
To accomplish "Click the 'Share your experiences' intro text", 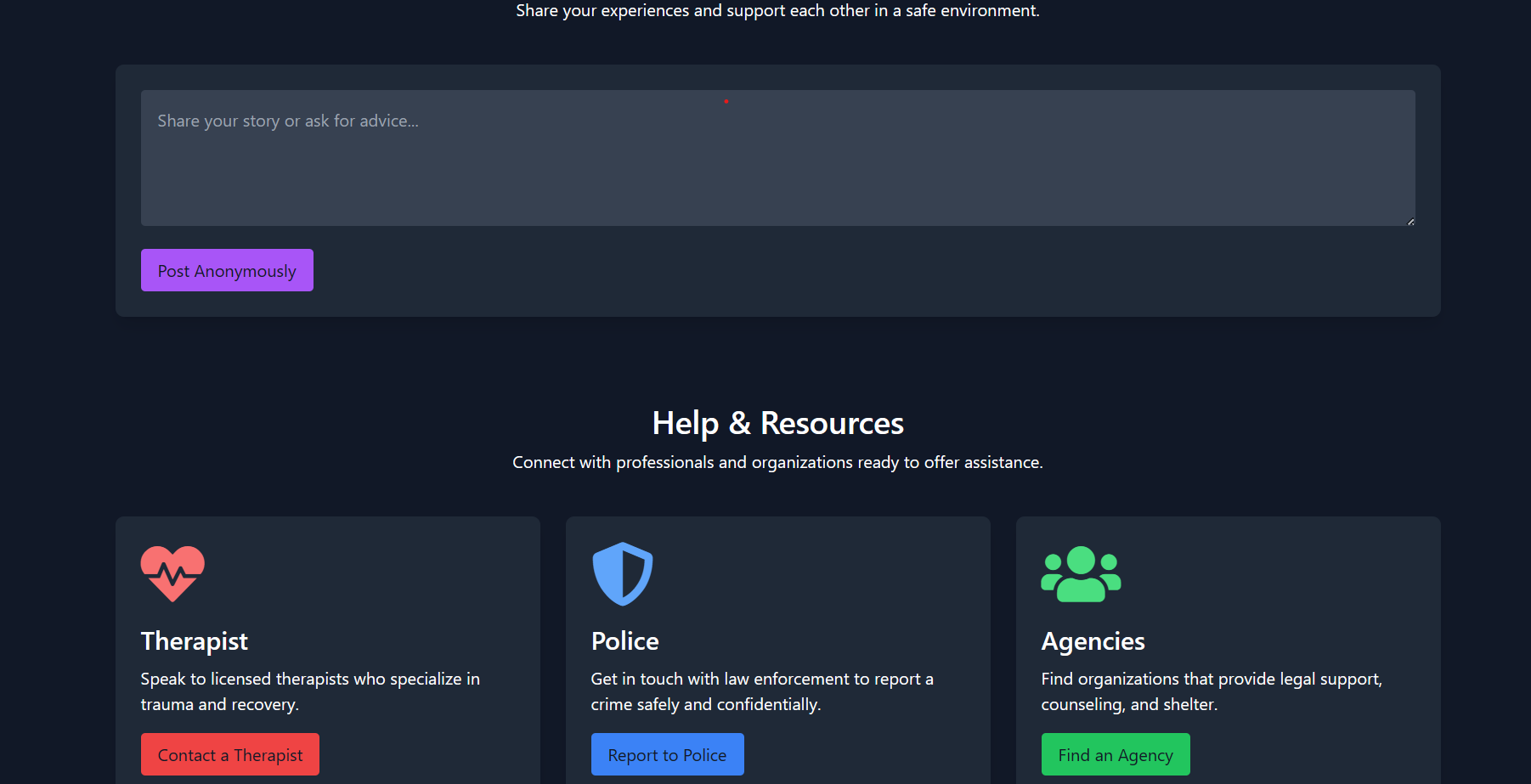I will [777, 10].
